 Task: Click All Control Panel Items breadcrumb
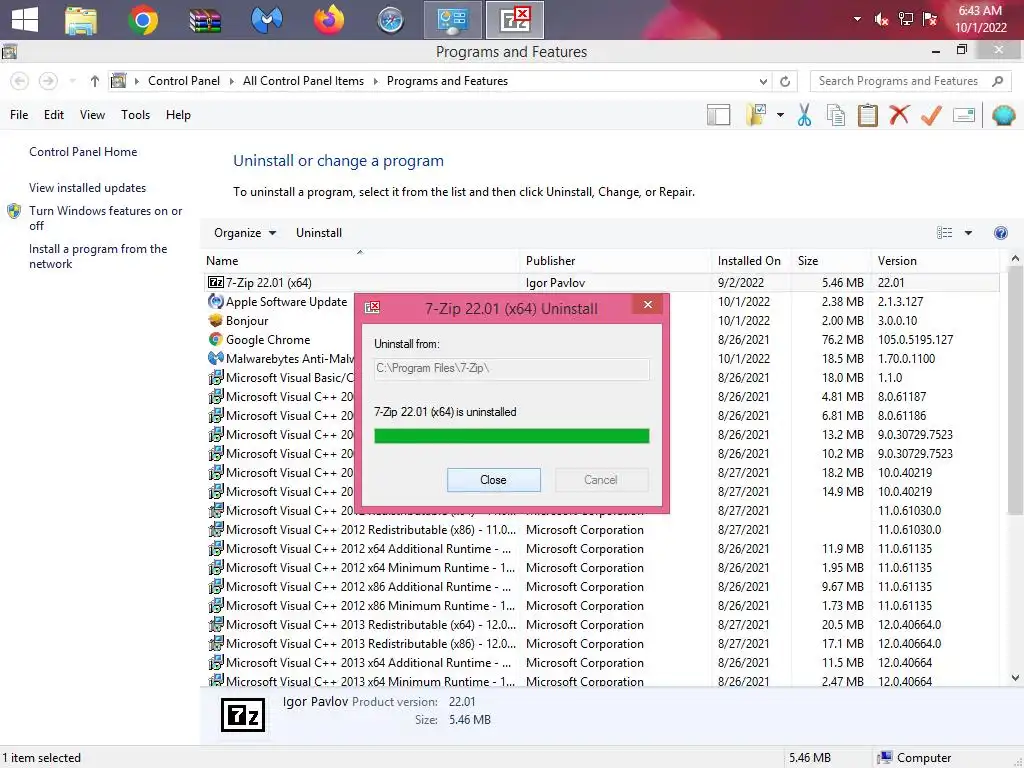click(x=303, y=81)
